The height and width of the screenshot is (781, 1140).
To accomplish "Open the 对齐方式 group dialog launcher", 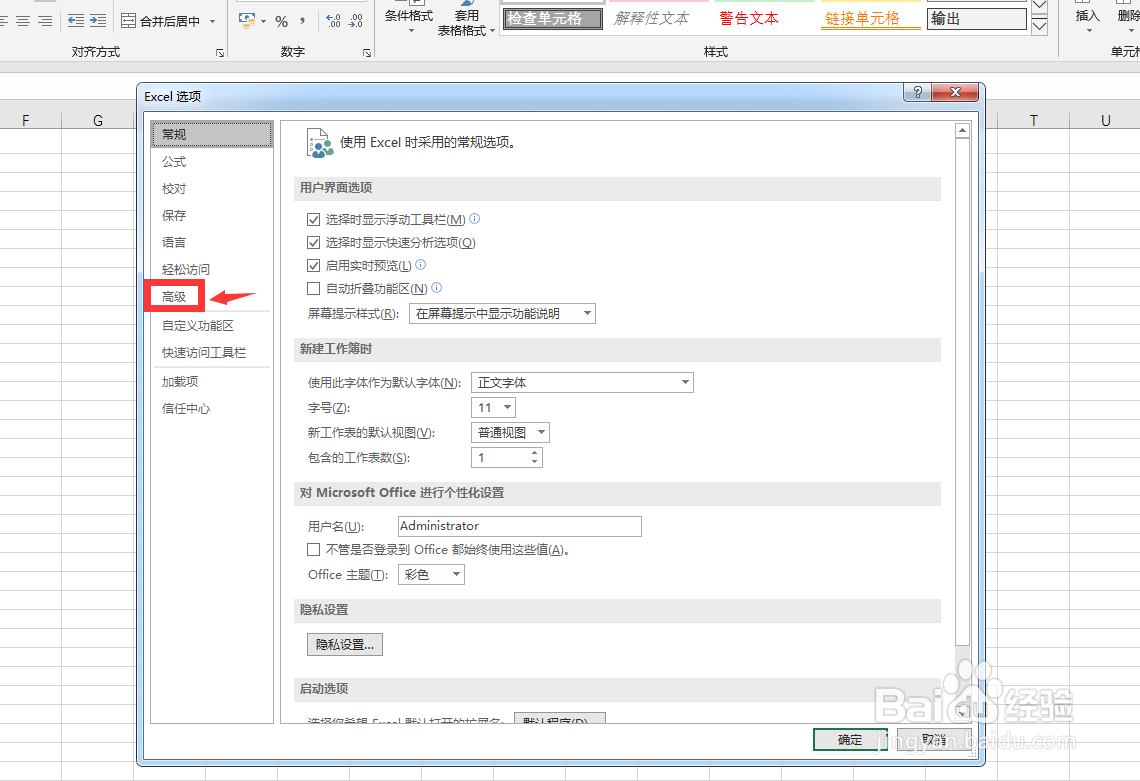I will tap(220, 52).
